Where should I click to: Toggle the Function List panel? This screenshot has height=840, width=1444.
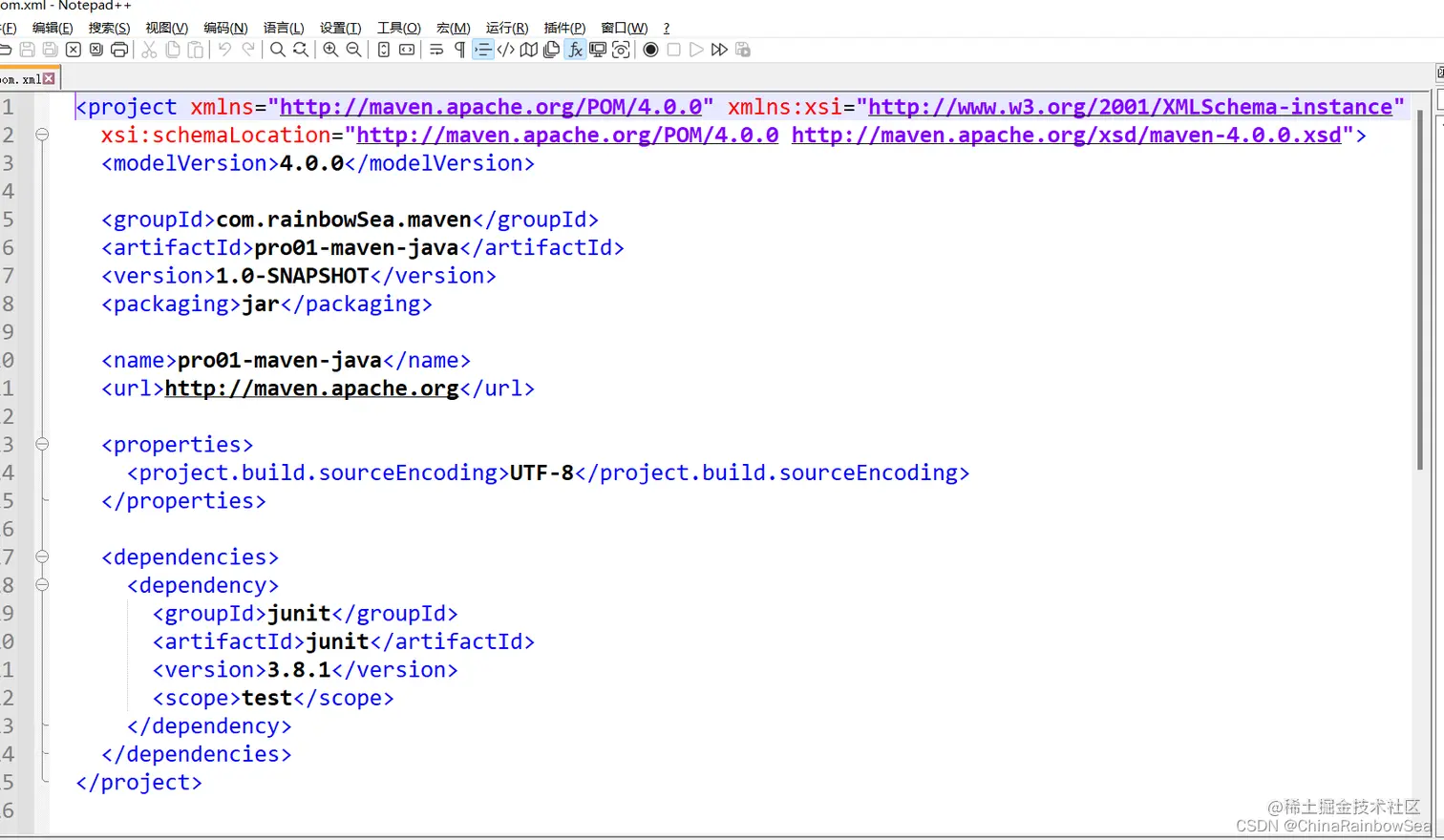click(575, 50)
